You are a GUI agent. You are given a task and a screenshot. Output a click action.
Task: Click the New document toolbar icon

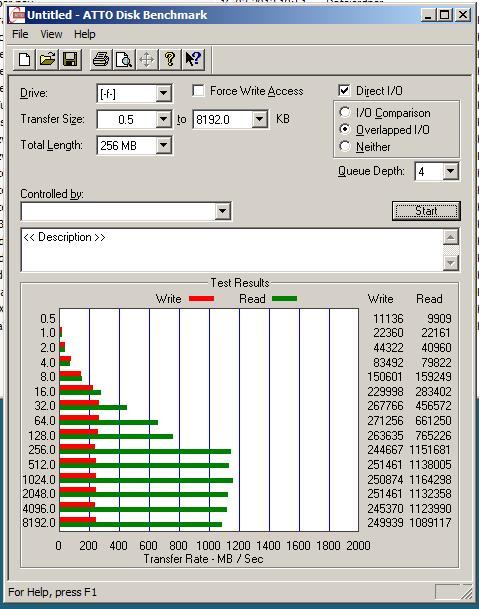point(24,59)
